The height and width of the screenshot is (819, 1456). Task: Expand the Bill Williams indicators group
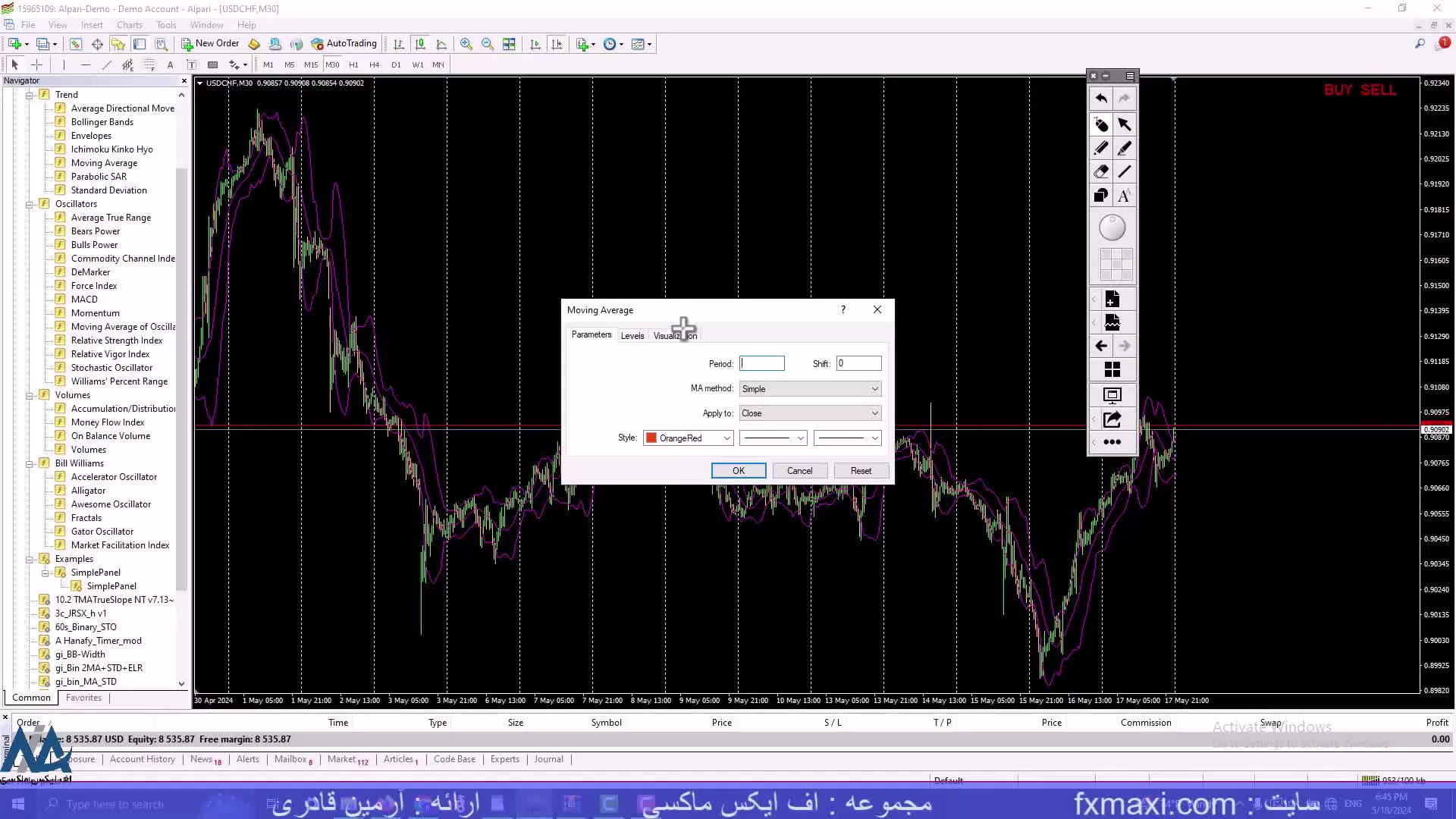(x=29, y=463)
